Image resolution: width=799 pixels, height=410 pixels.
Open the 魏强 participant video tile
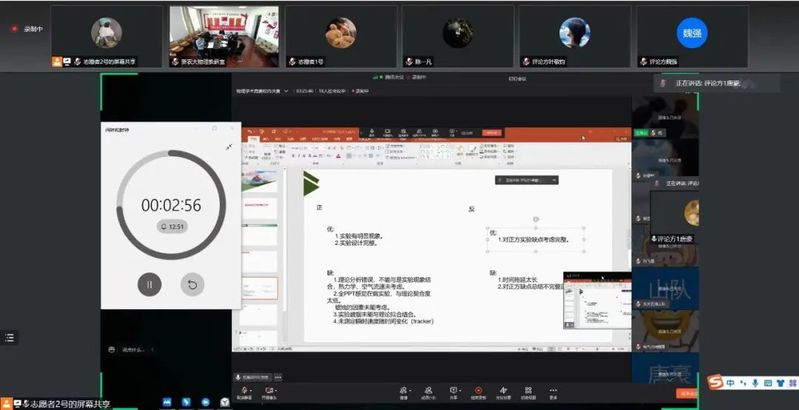click(691, 34)
